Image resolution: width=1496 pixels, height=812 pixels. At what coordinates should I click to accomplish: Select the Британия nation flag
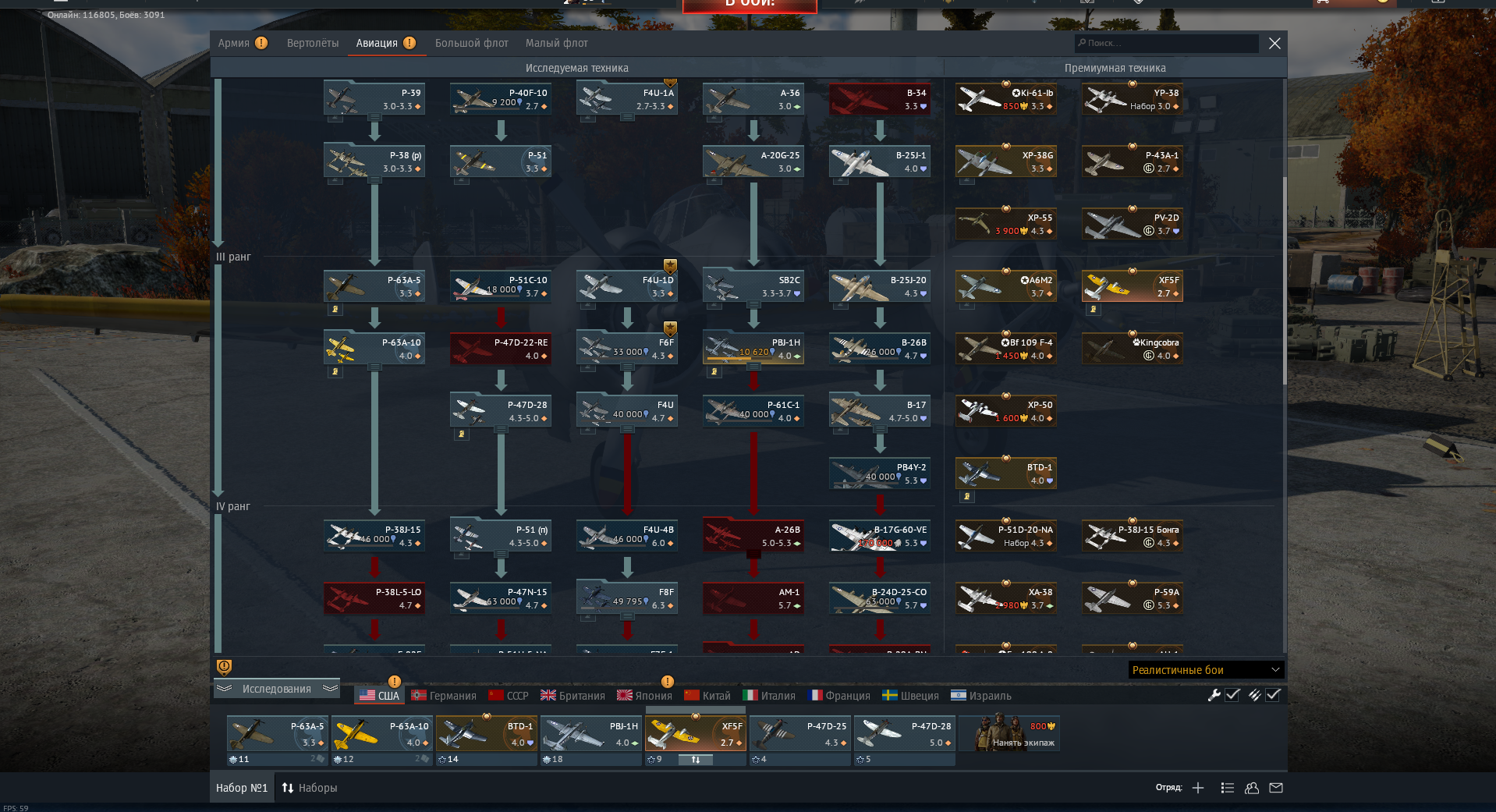tap(573, 696)
